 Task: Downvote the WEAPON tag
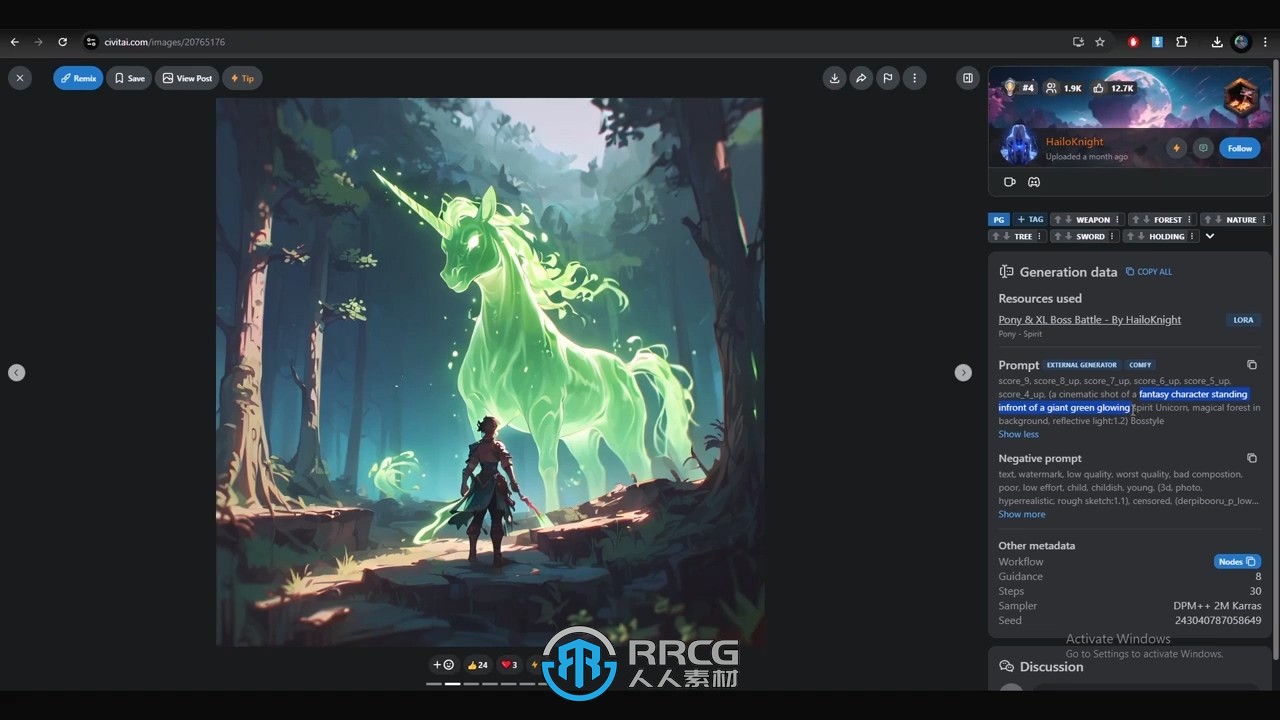click(x=1067, y=220)
